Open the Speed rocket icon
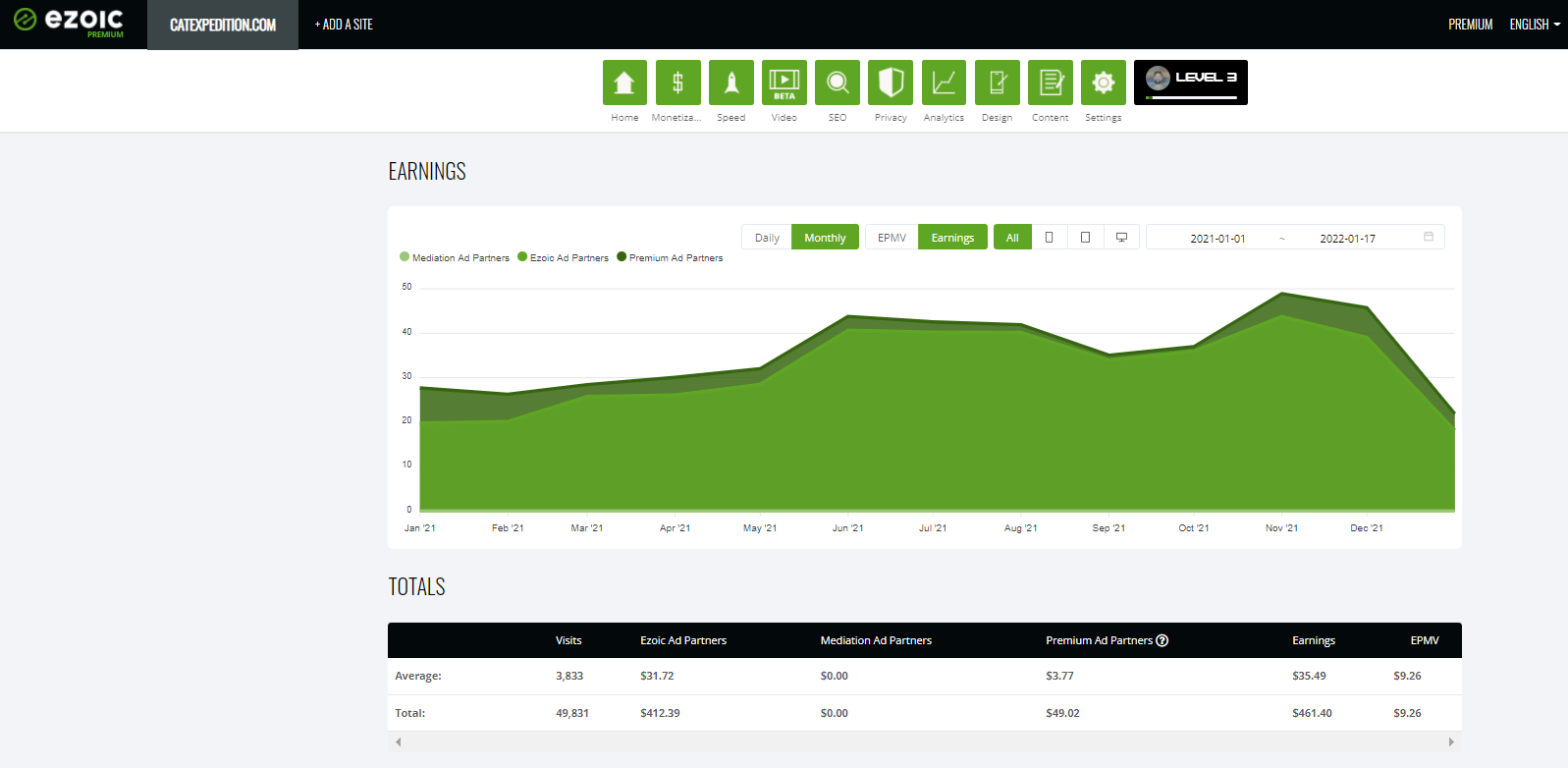Screen dimensions: 1568x768 tap(731, 82)
